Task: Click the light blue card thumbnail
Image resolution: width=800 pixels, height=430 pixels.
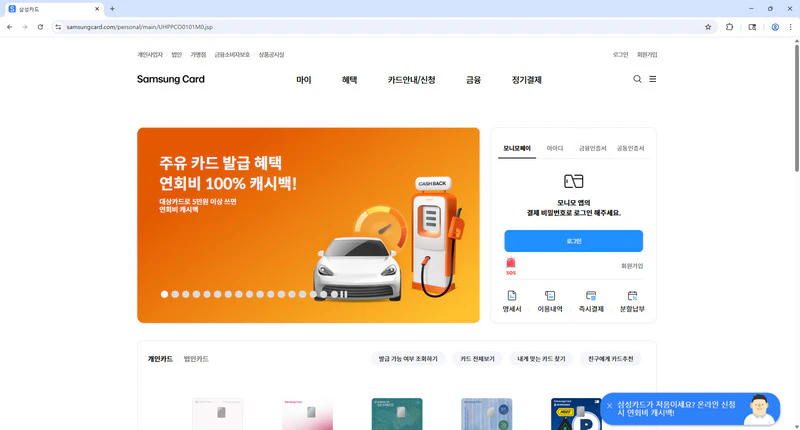Action: pyautogui.click(x=487, y=414)
